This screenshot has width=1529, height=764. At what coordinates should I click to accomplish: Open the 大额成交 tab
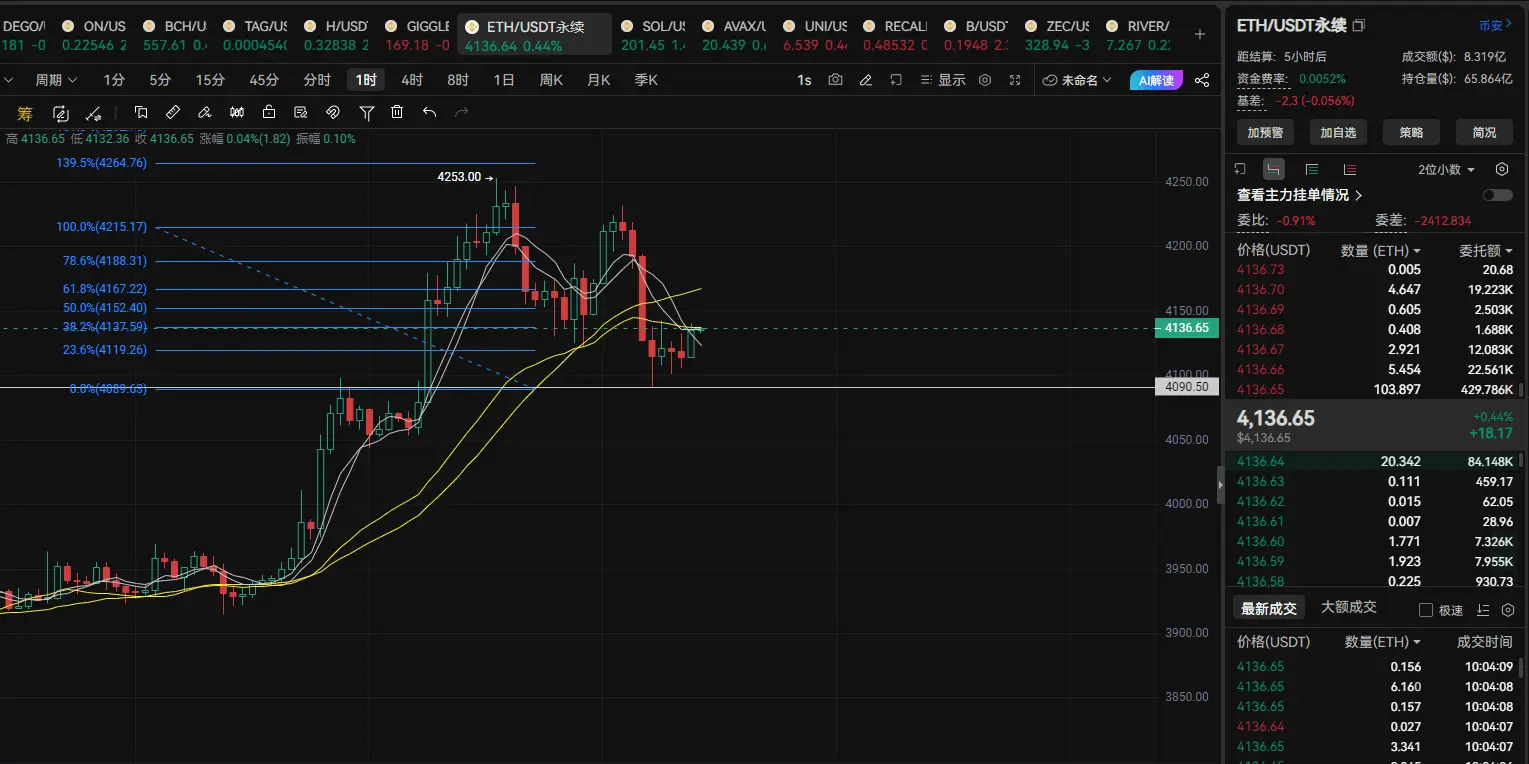(1348, 607)
